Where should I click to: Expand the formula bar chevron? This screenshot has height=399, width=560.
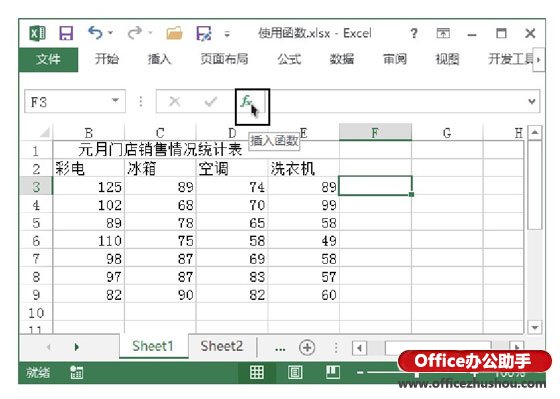pos(532,102)
